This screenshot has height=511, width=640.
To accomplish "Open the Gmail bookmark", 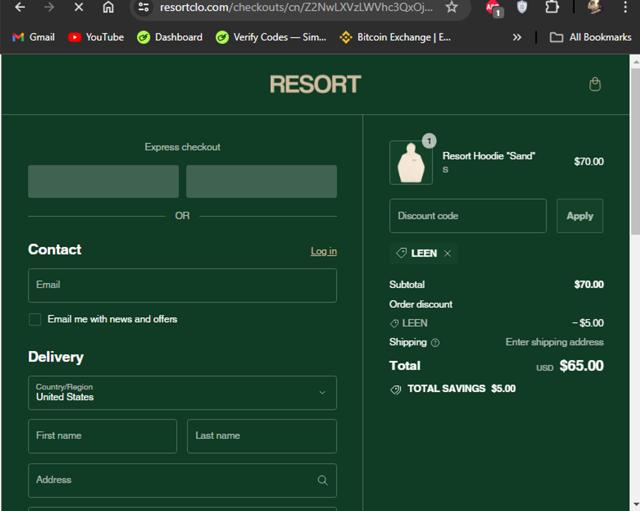I will pos(33,38).
